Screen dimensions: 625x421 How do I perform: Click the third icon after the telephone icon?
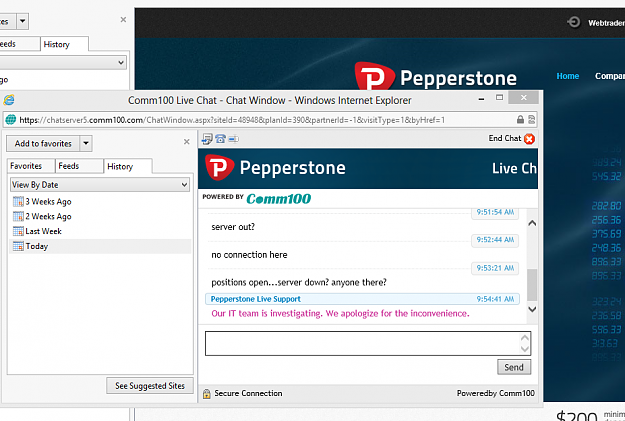click(x=234, y=139)
